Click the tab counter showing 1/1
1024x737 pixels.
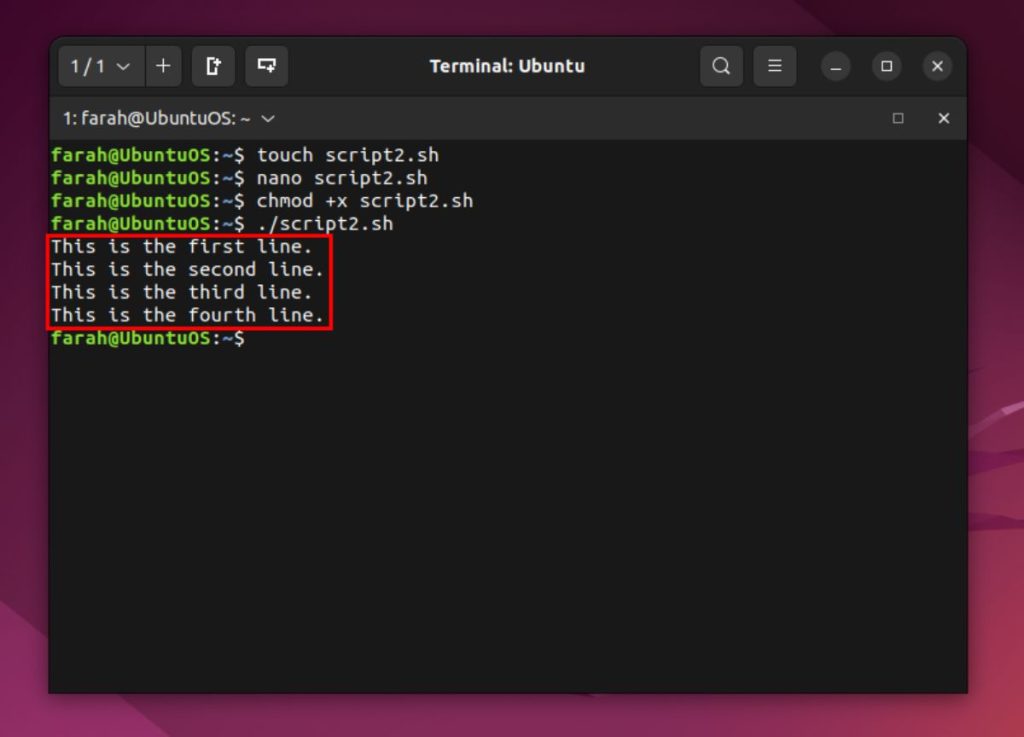(88, 66)
